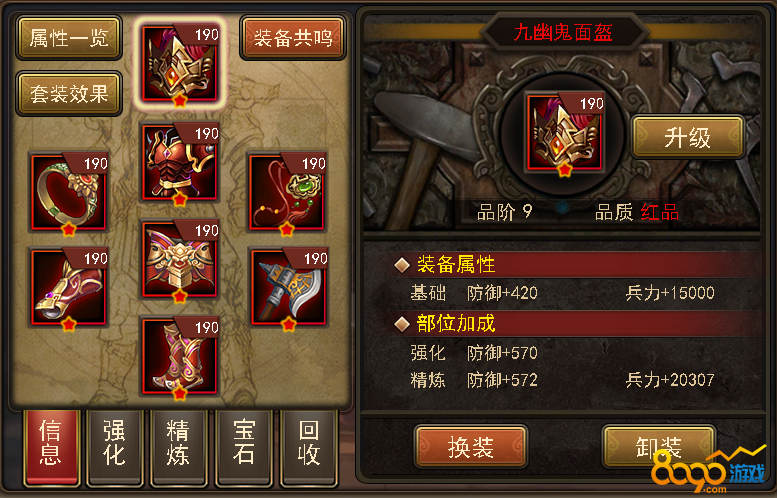Screen dimensions: 777x498
Task: Select the boots equipment icon
Action: click(x=180, y=356)
